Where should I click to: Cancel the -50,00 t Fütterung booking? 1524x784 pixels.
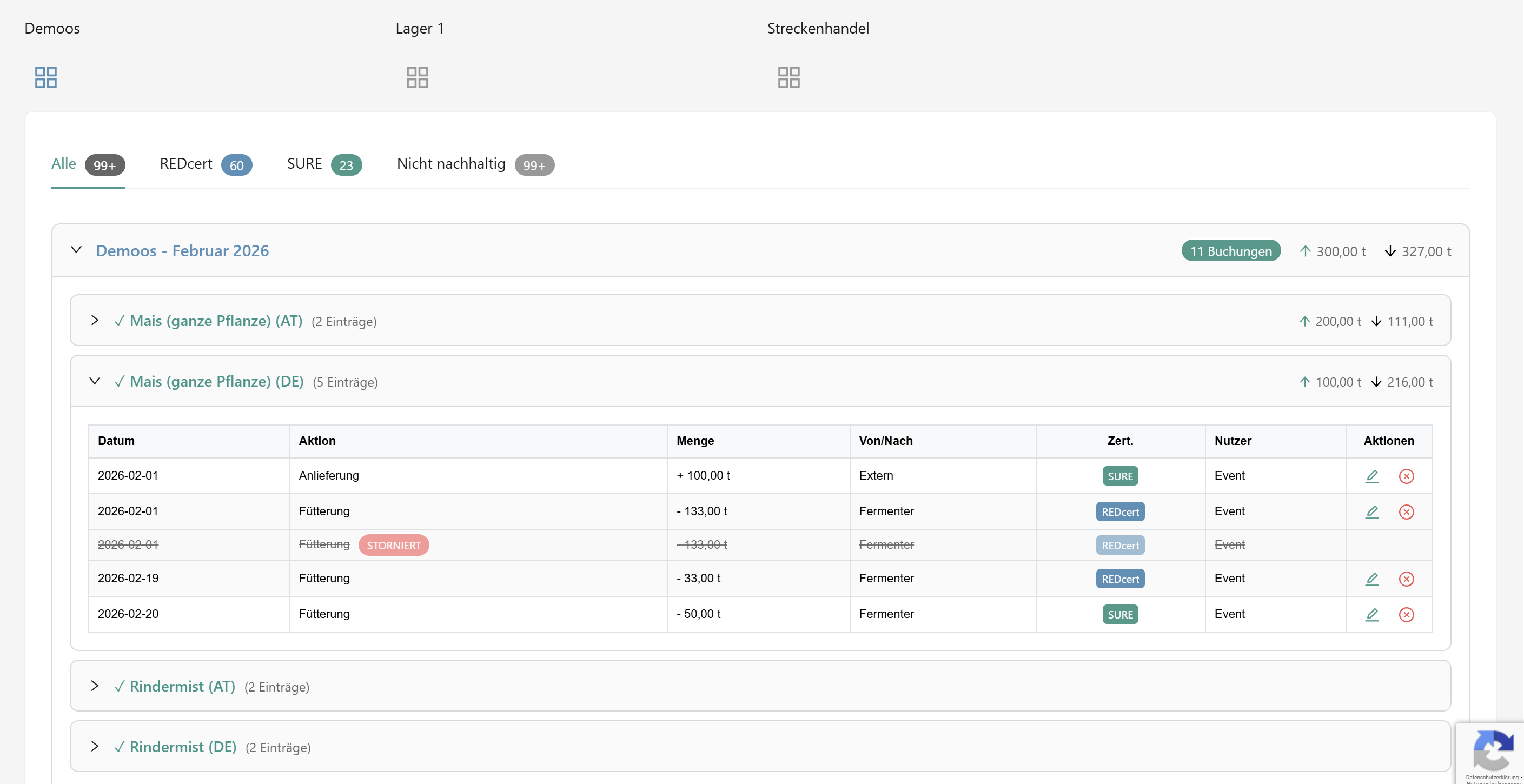[1406, 614]
